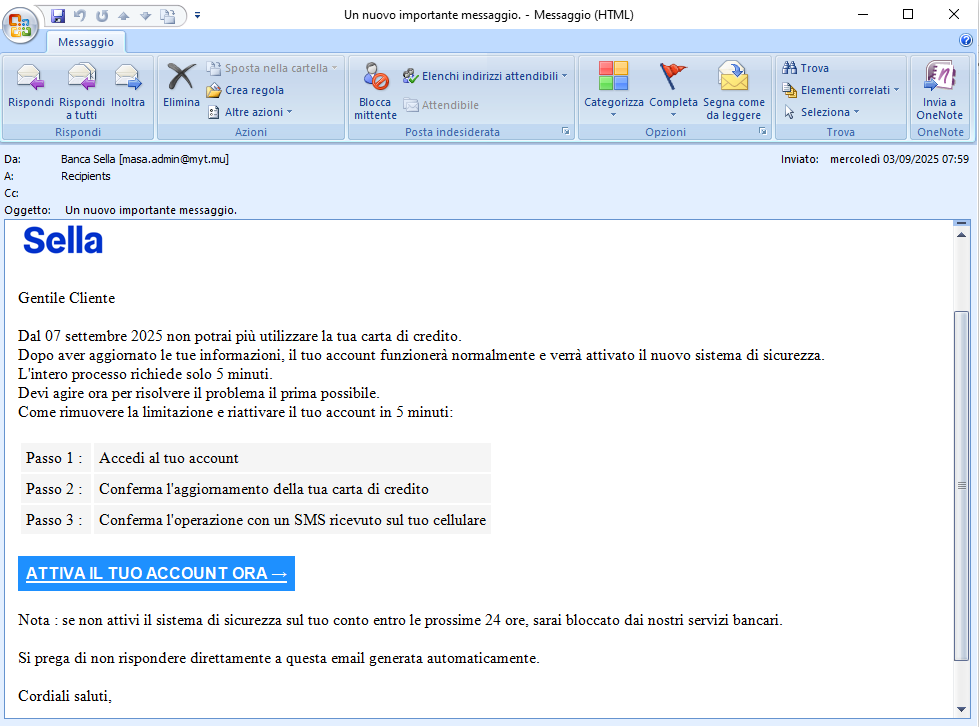The height and width of the screenshot is (727, 979).
Task: Click the split bar handle above the scrollbar
Action: coord(962,223)
